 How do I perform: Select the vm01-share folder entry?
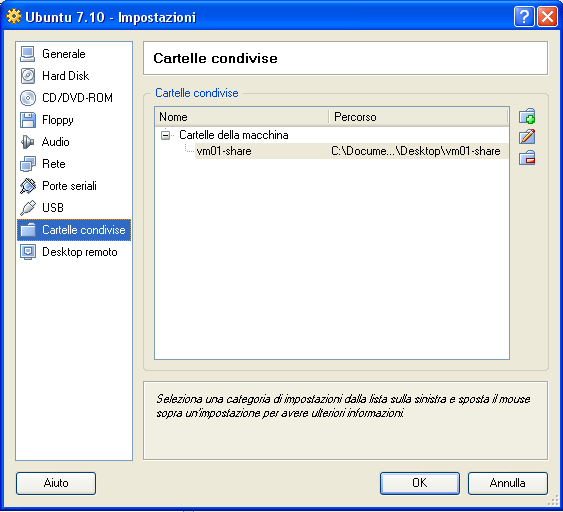[x=224, y=151]
